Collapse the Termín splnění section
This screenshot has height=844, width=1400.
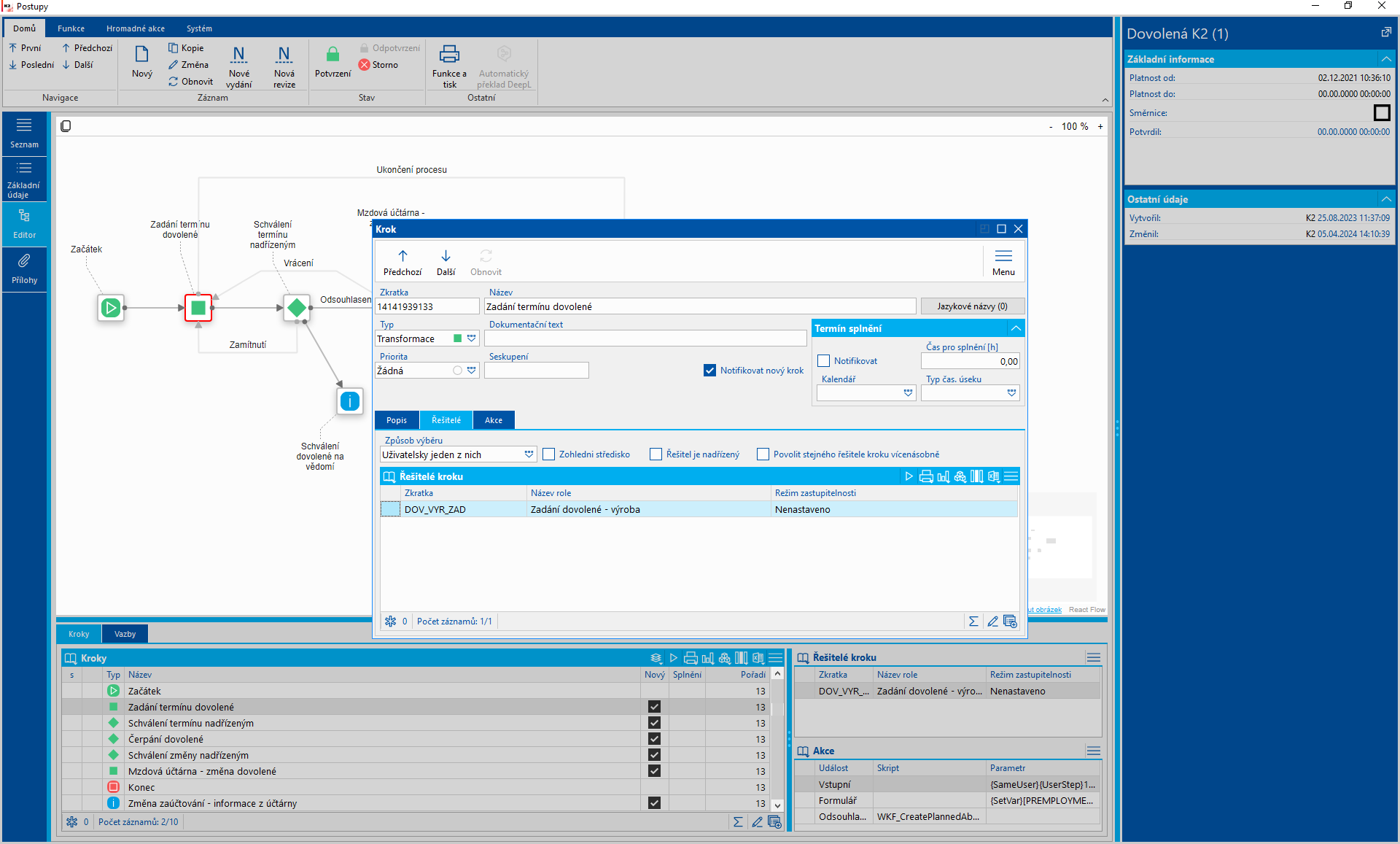[1015, 329]
